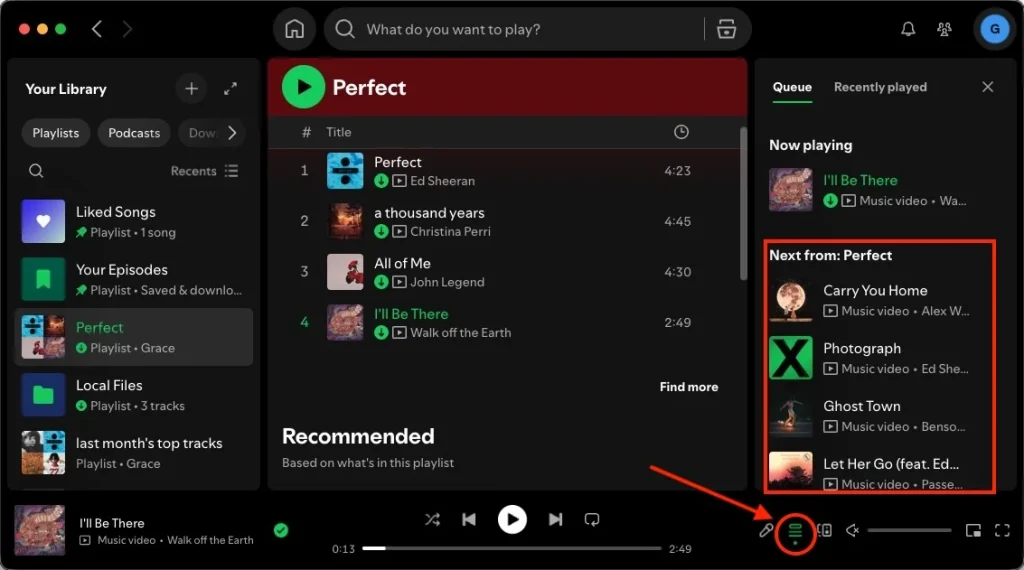Go to Spotify Home
Screen dimensions: 1024x570
pyautogui.click(x=295, y=29)
